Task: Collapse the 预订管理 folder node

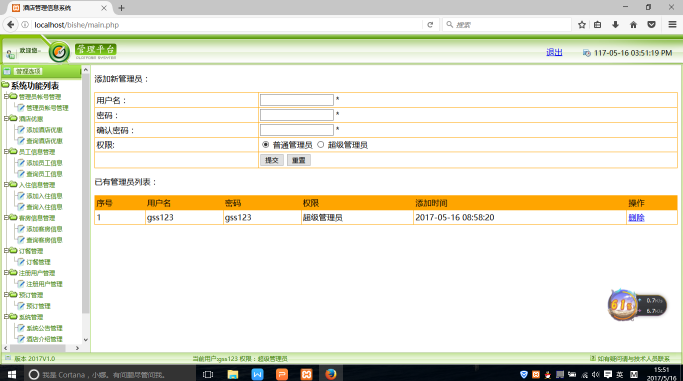Action: pos(6,295)
